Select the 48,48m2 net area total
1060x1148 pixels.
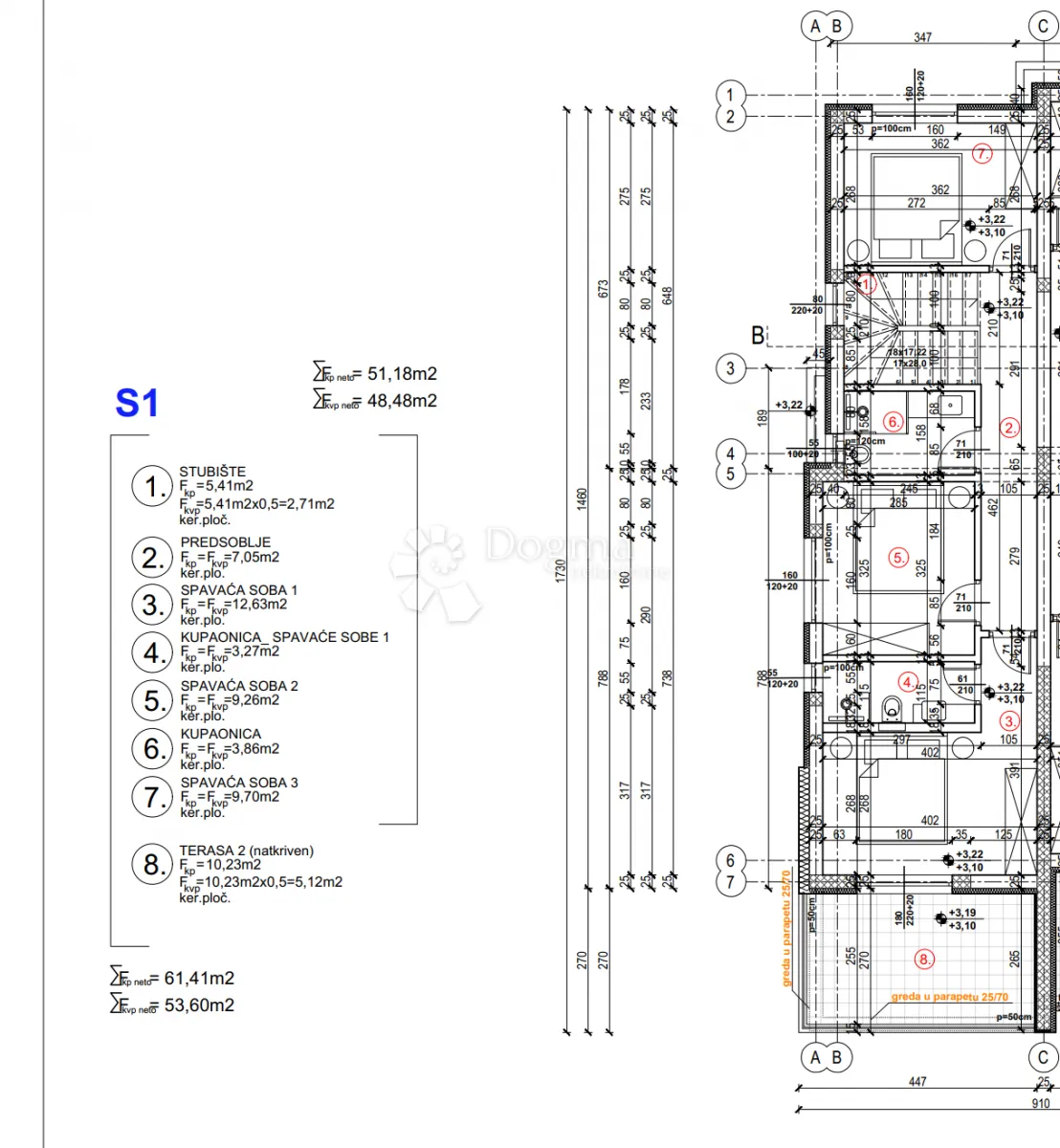pyautogui.click(x=402, y=401)
